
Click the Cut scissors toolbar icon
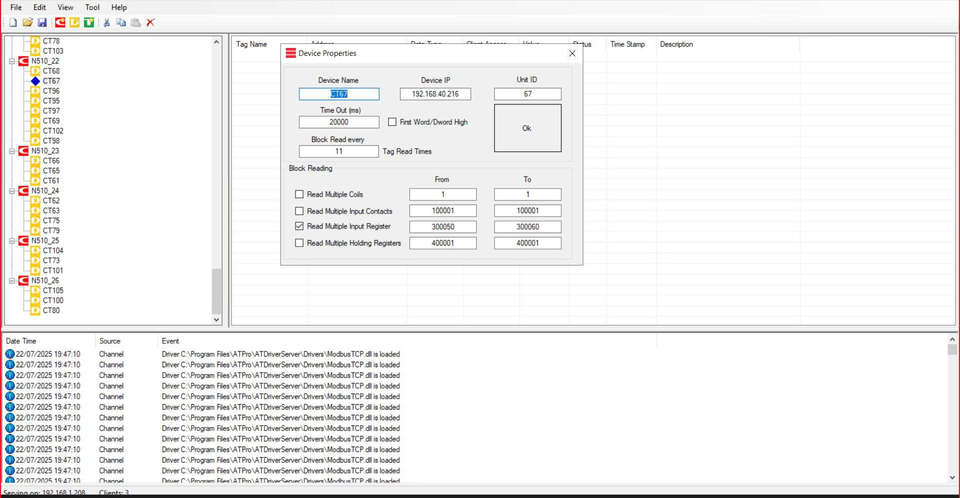107,22
